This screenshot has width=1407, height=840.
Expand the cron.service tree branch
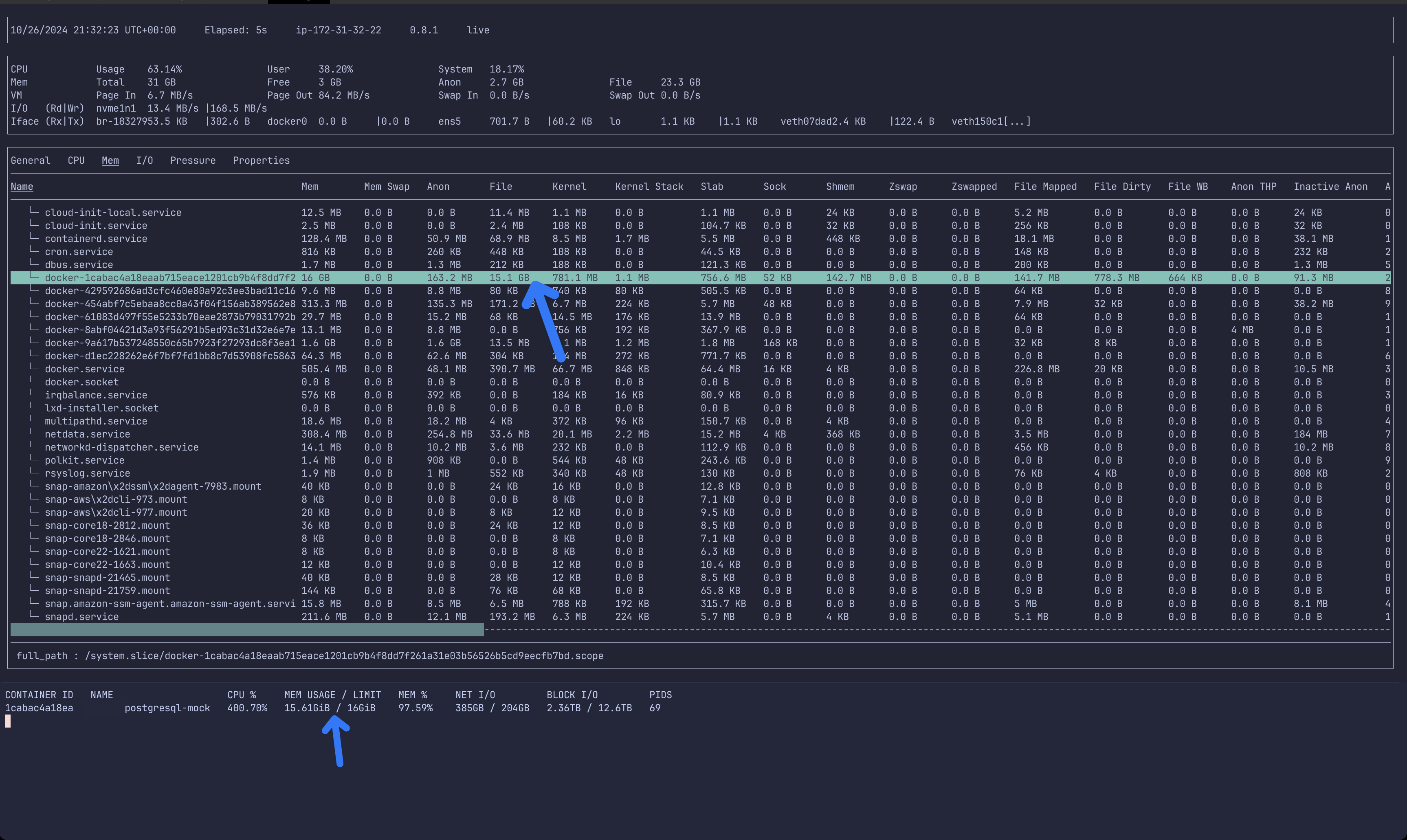click(35, 251)
